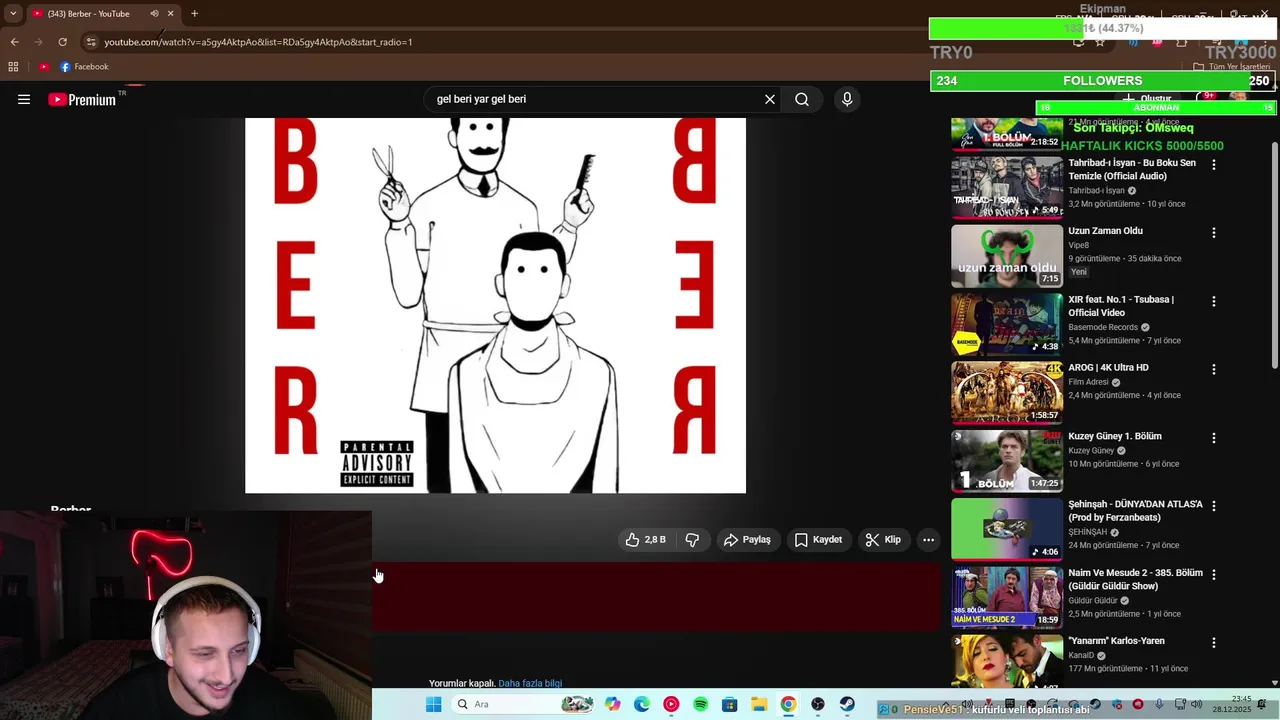
Task: Open the Apps grid in bookmarks bar
Action: (x=13, y=67)
